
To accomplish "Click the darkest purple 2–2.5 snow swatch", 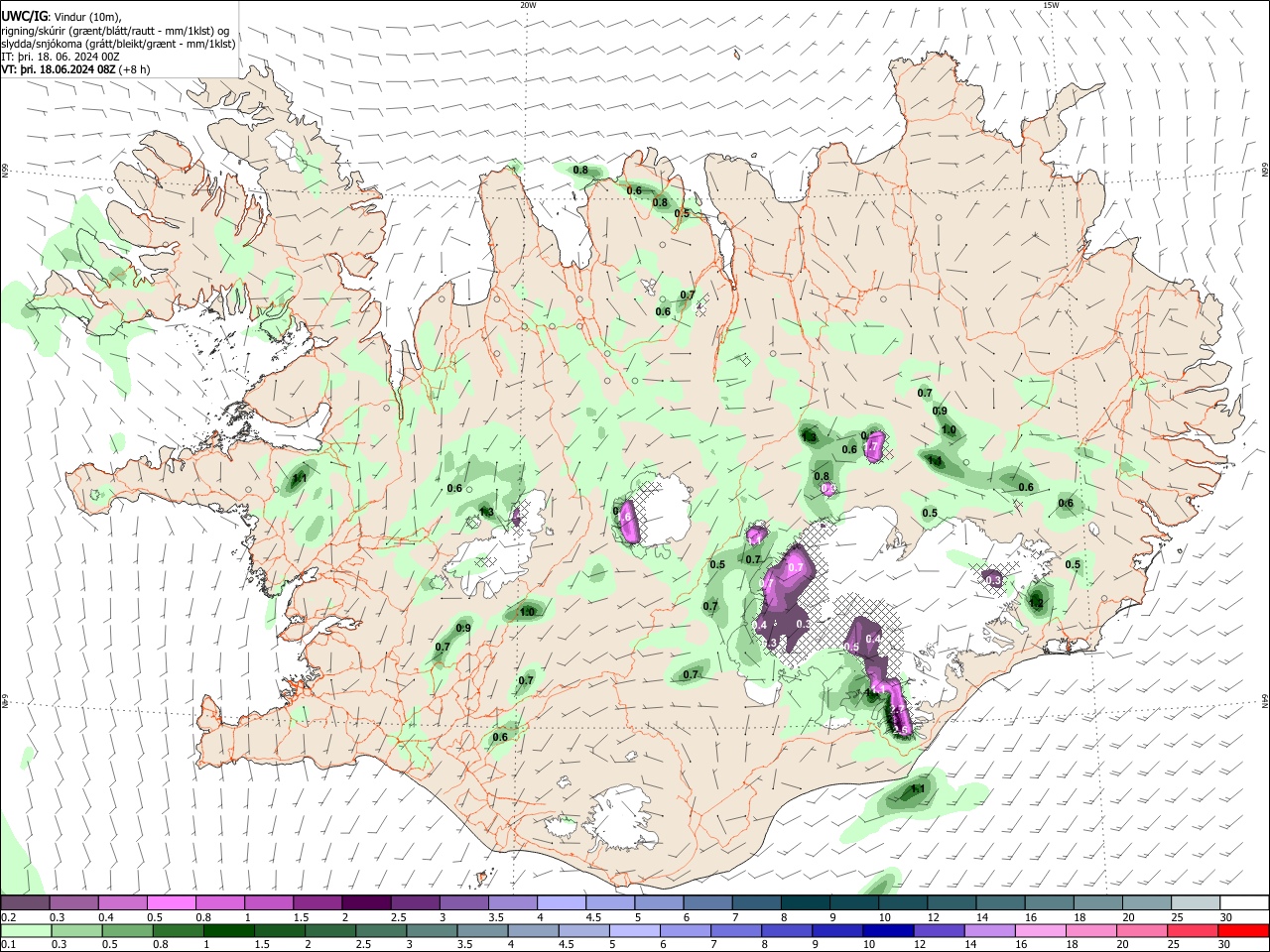I will coord(366,902).
